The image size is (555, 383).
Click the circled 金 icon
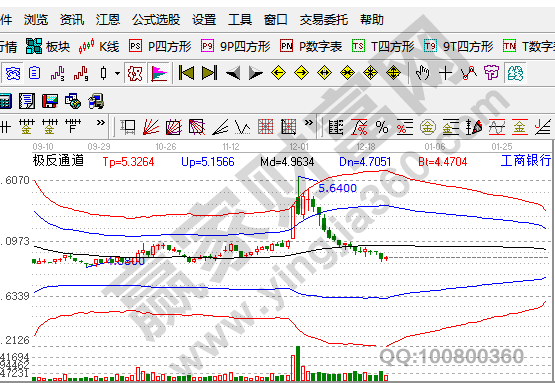pos(428,127)
